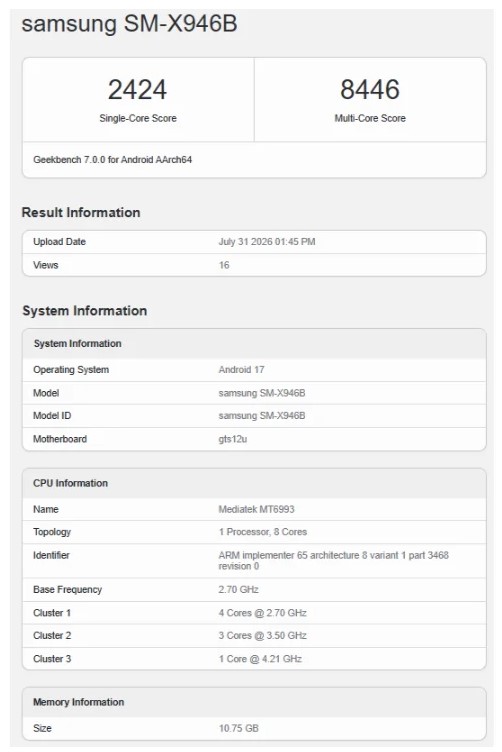Select the Mediatek MT6993 value
Image resolution: width=502 pixels, height=752 pixels.
[x=257, y=509]
